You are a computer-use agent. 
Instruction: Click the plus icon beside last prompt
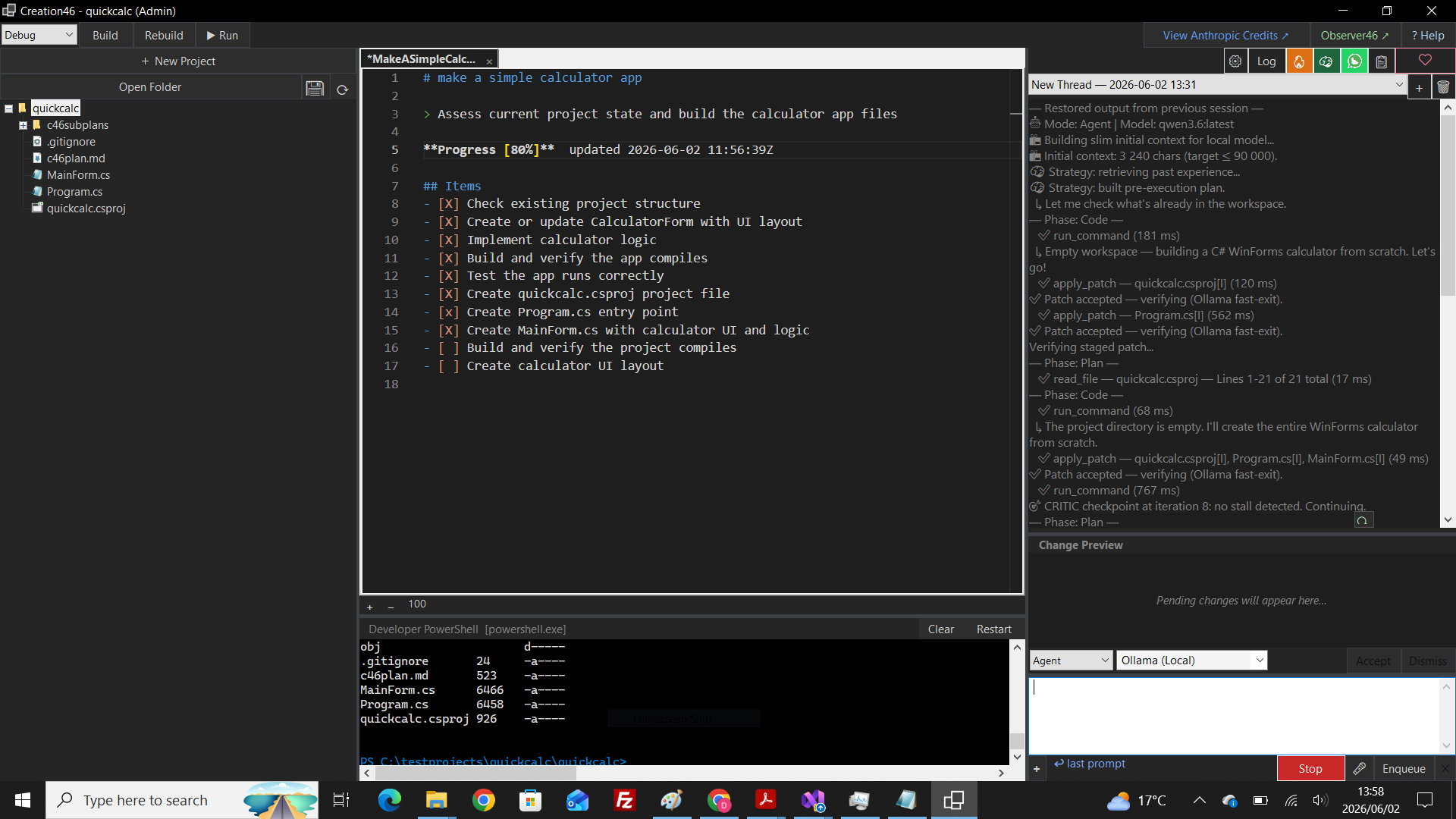click(1036, 769)
